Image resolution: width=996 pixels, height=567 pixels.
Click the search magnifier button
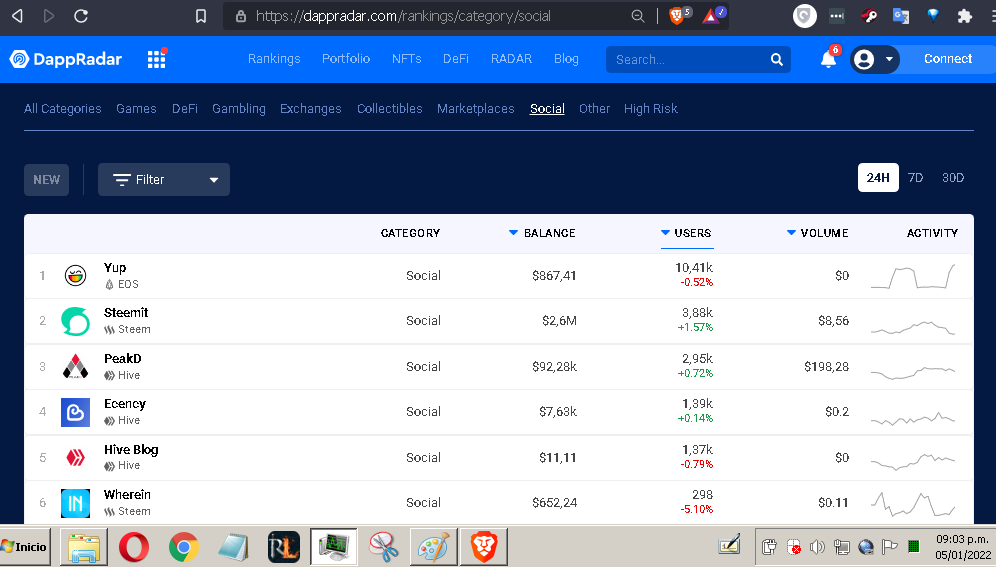(776, 59)
